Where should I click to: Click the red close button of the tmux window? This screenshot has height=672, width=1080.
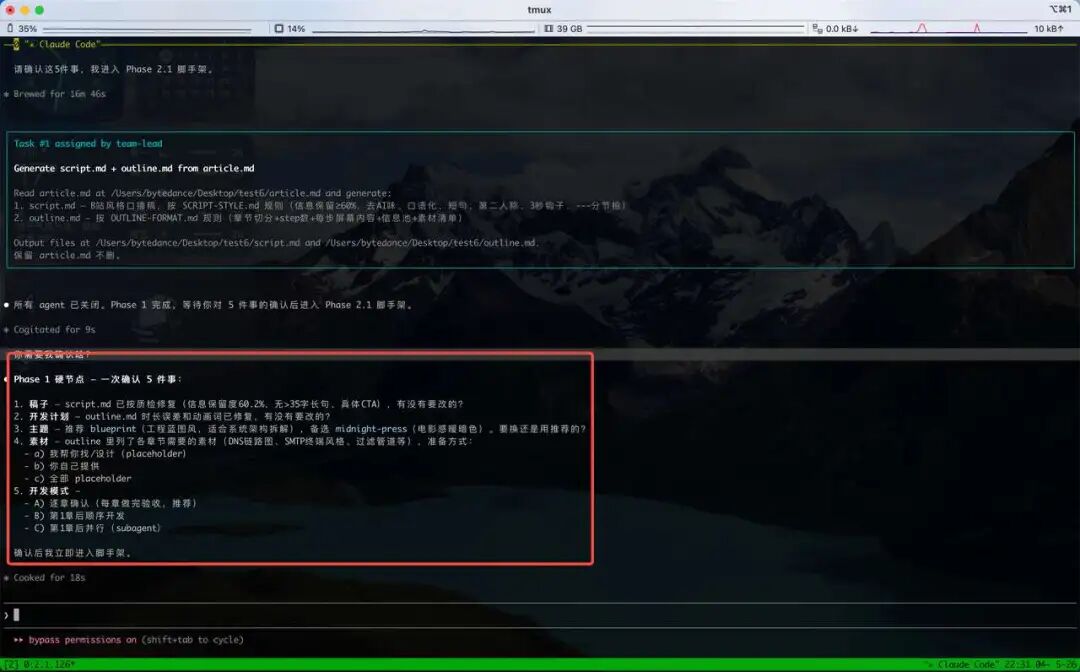click(10, 10)
